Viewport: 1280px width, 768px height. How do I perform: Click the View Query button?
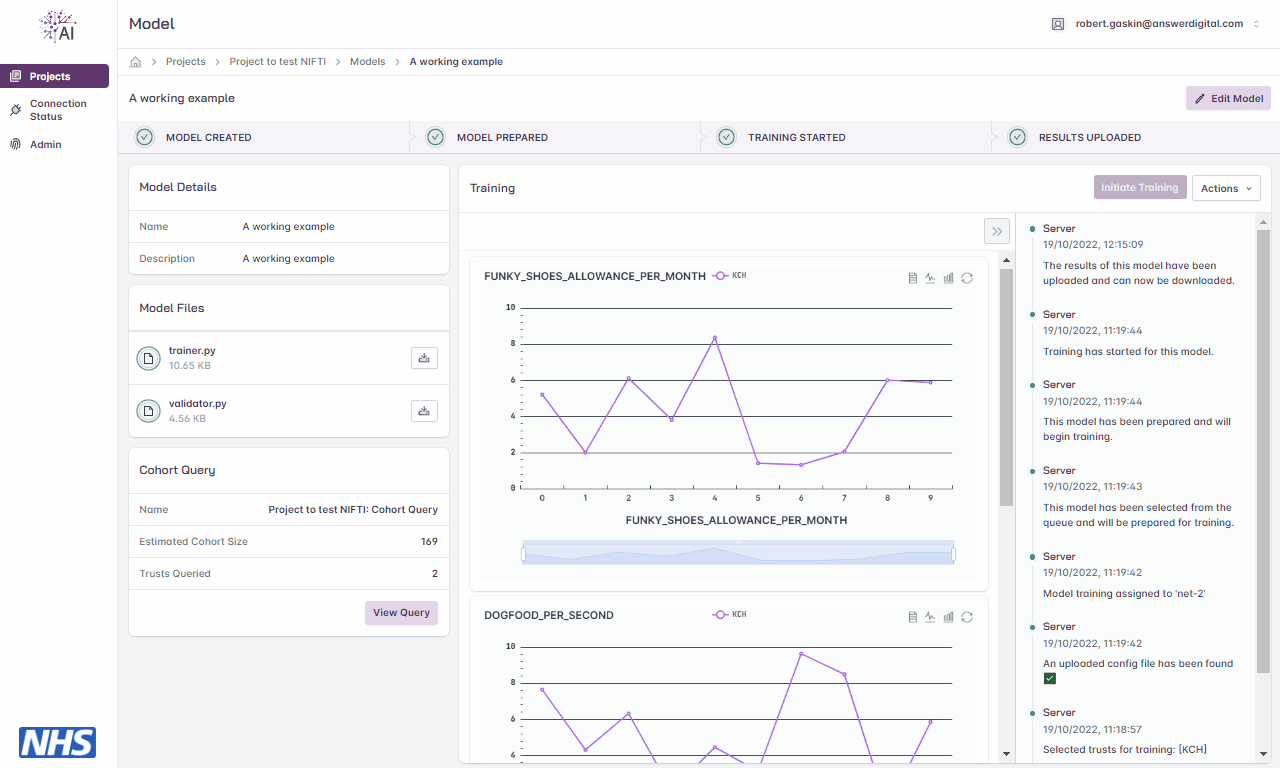(x=401, y=613)
